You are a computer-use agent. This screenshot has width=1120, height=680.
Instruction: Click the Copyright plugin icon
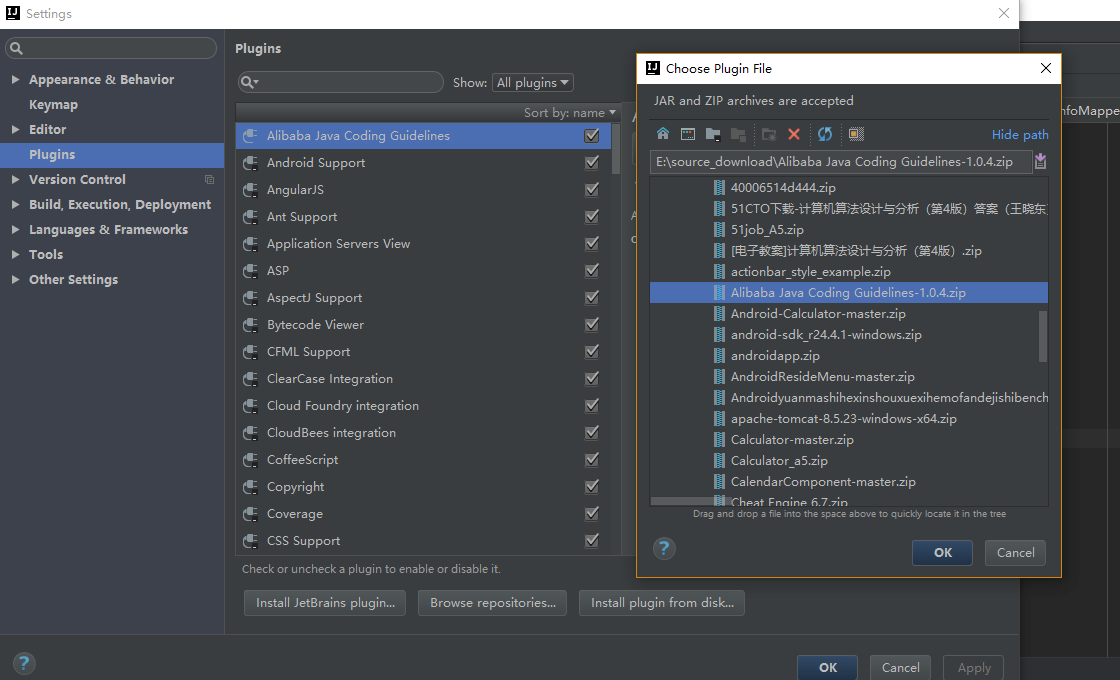(x=250, y=487)
